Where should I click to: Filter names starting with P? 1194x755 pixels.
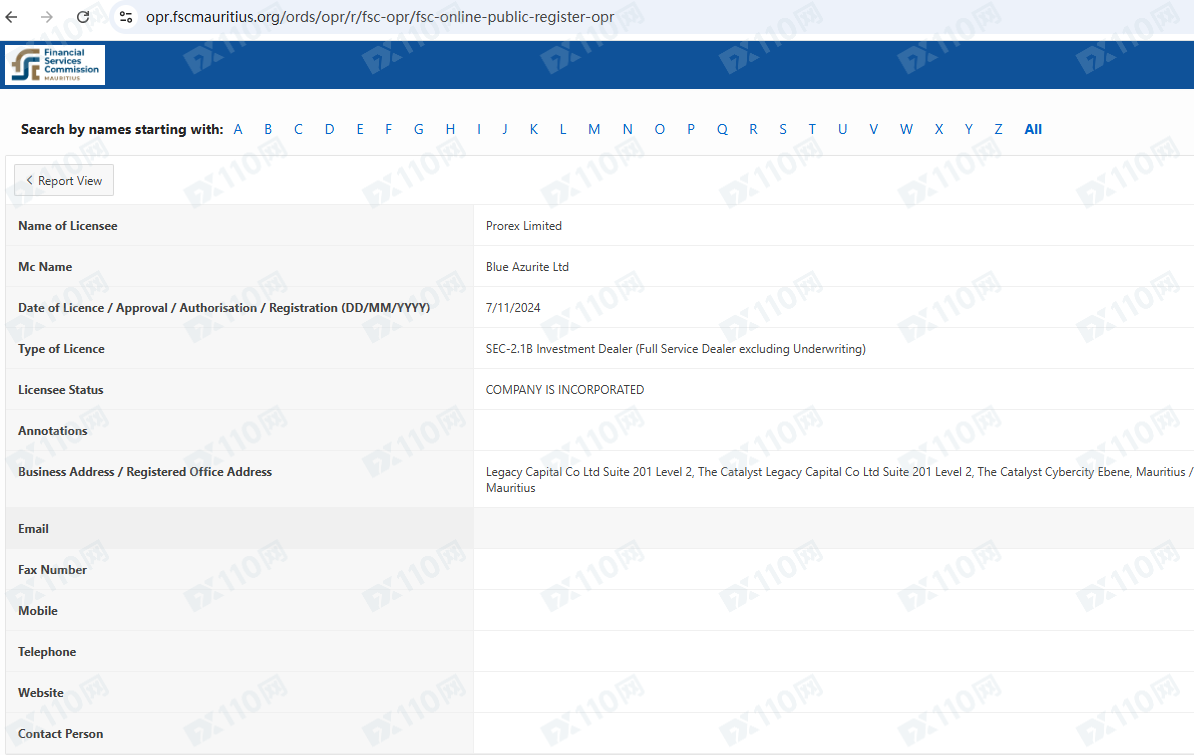coord(691,130)
